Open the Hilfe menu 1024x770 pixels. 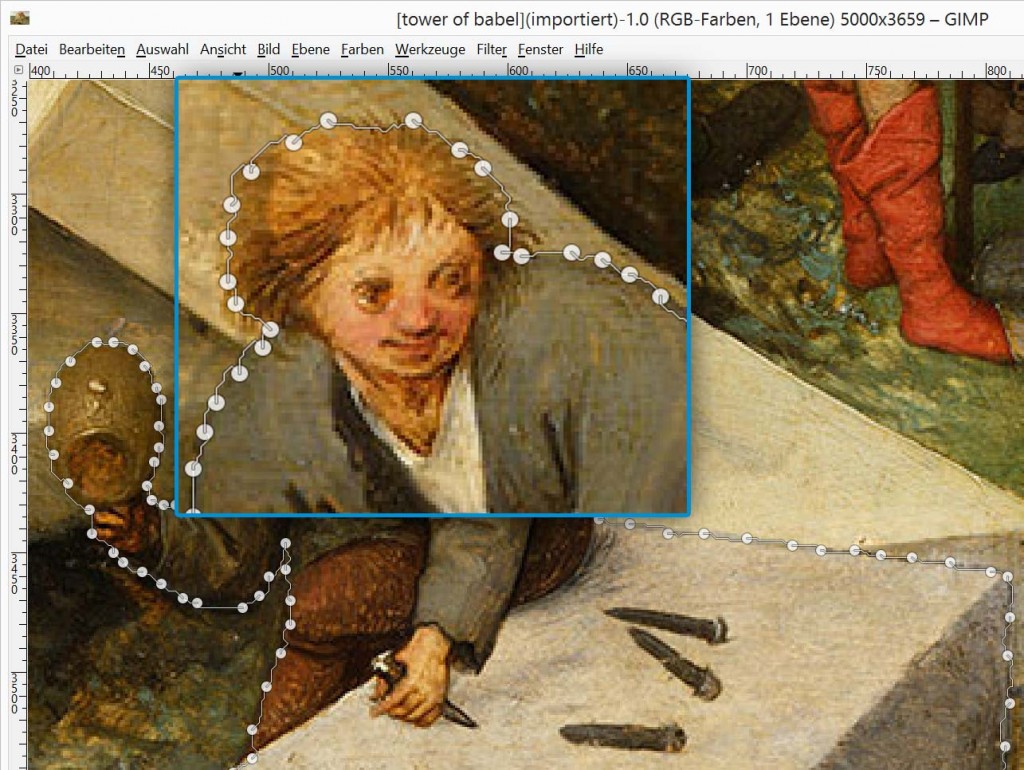click(588, 49)
